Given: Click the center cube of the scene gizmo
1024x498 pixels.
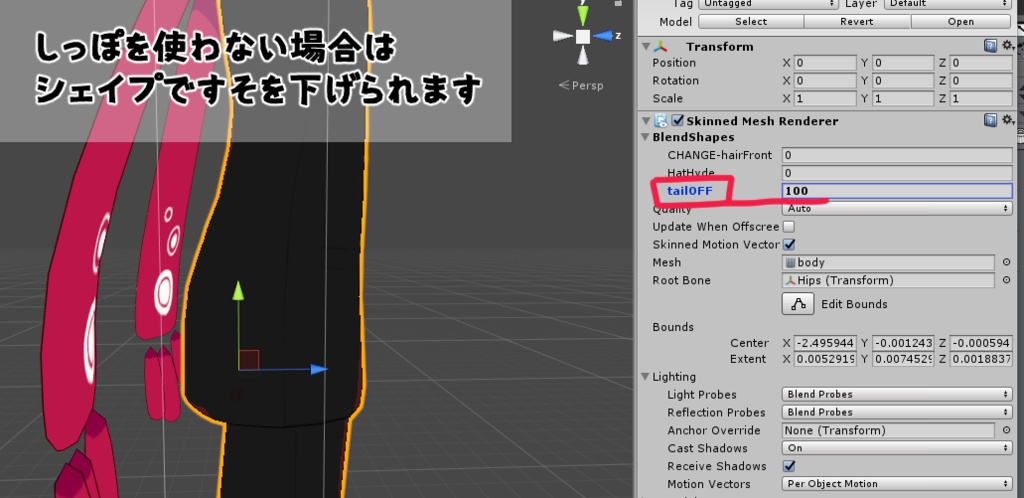Looking at the screenshot, I should [583, 36].
